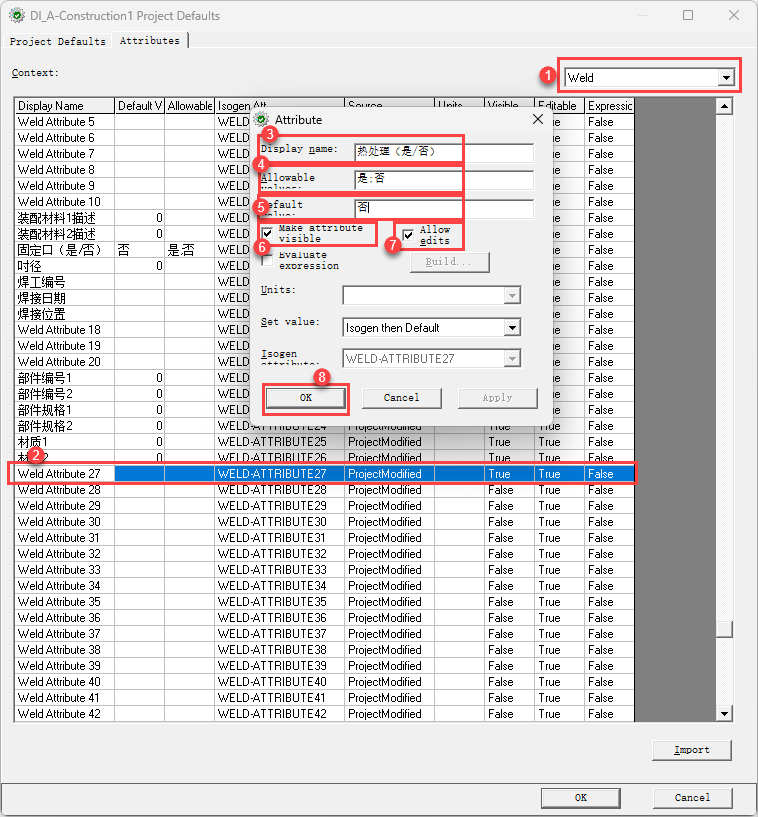Open the Context dropdown showing Weld
This screenshot has height=817, width=758.
pyautogui.click(x=725, y=77)
